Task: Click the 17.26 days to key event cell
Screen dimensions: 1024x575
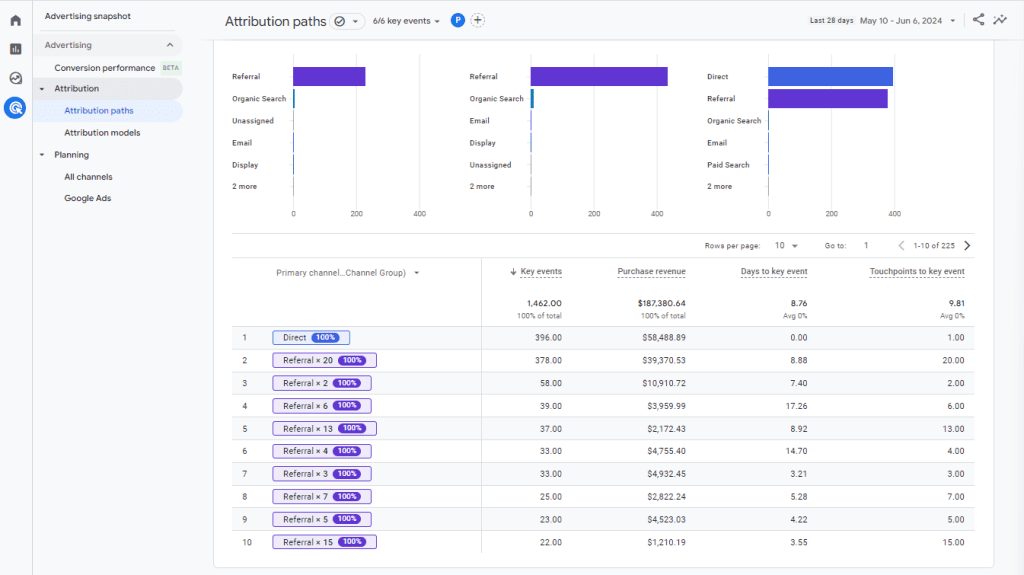Action: (x=796, y=406)
